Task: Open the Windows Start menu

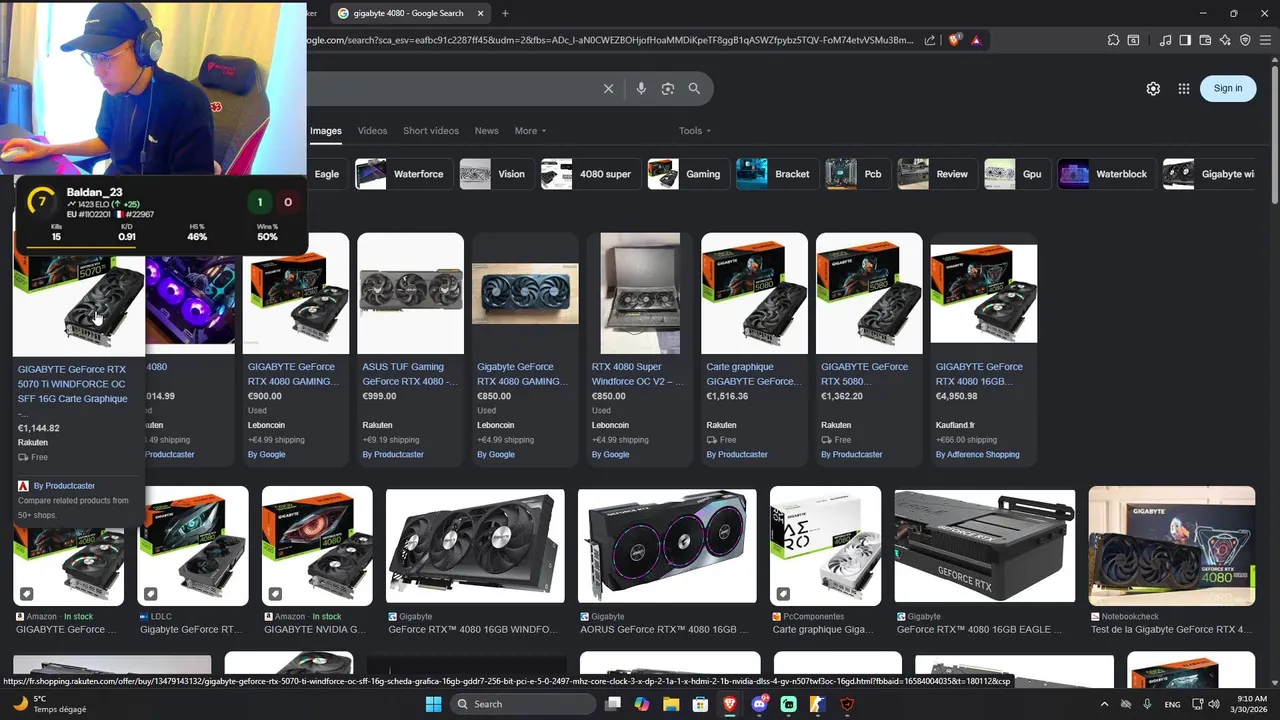Action: point(433,704)
